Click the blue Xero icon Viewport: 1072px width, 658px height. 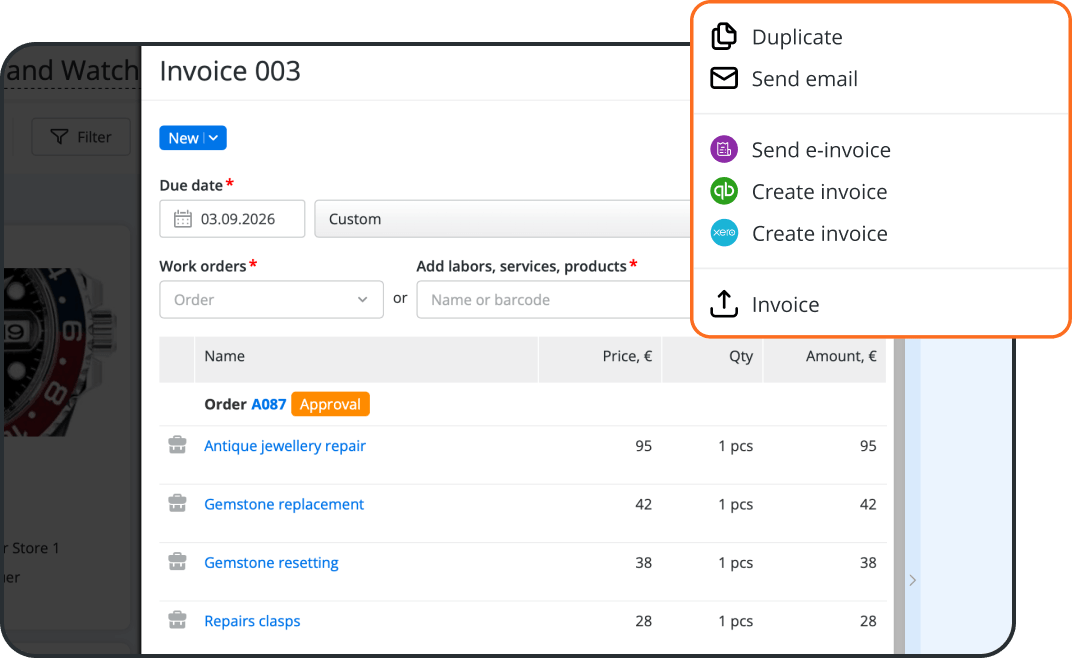[724, 233]
